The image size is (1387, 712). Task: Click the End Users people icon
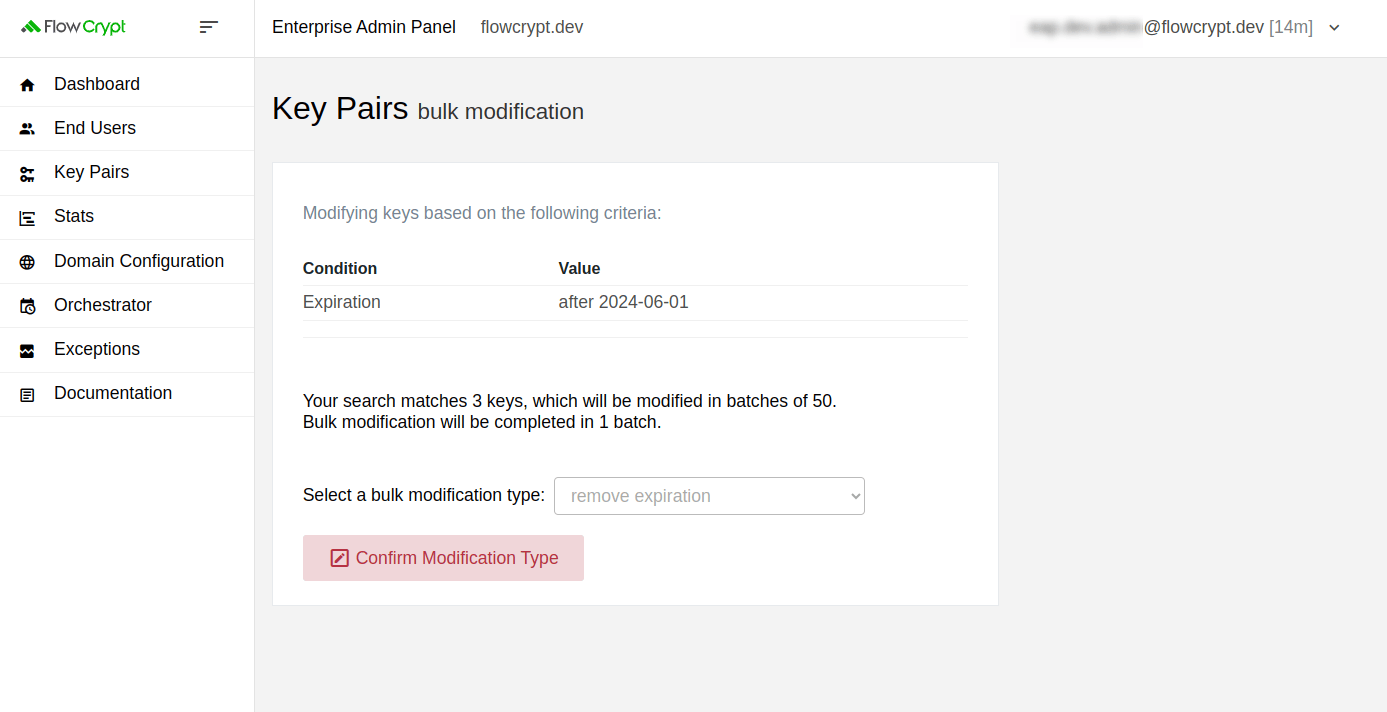coord(27,129)
